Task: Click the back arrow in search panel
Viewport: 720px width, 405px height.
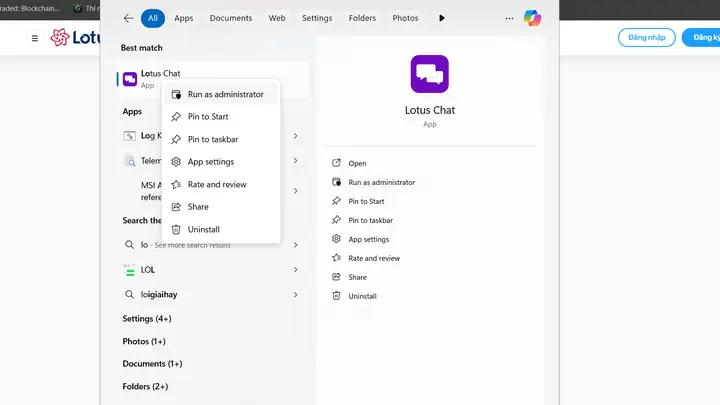Action: 128,18
